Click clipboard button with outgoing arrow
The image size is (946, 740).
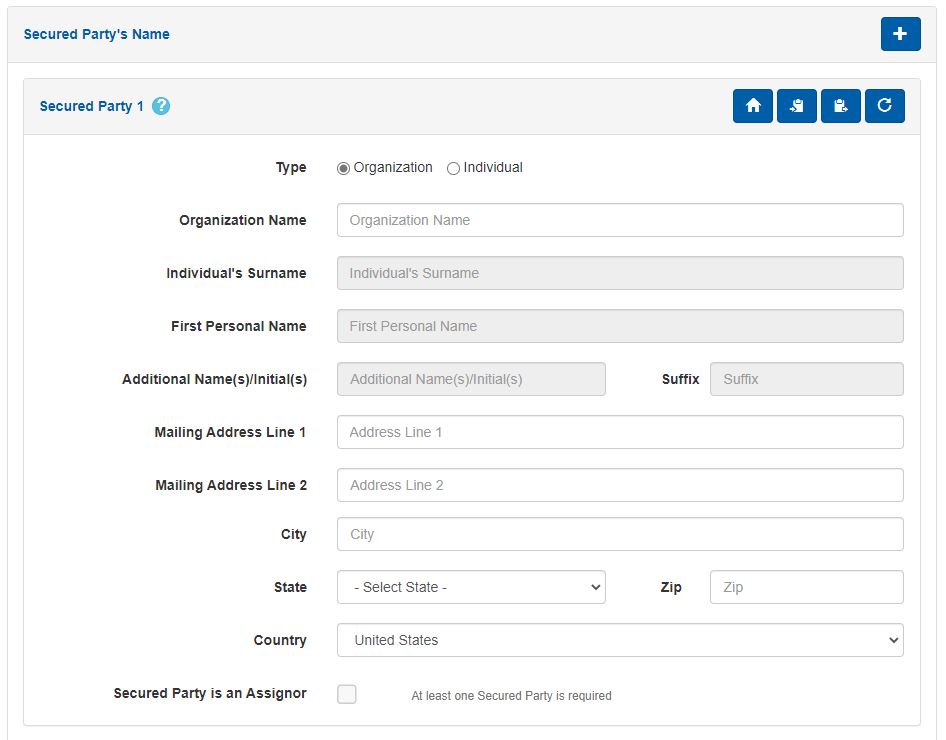[x=840, y=106]
